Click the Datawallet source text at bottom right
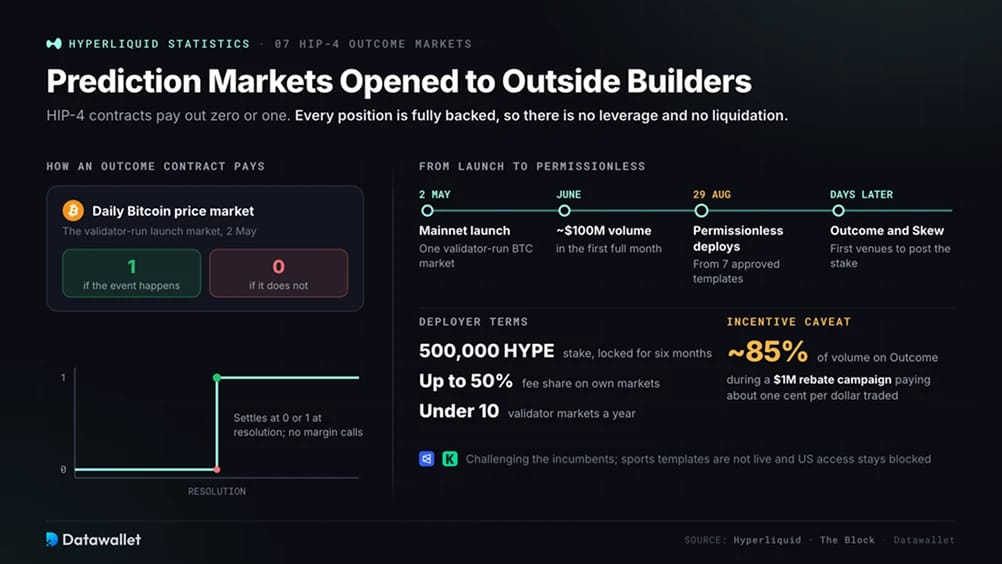The width and height of the screenshot is (1002, 564). 924,540
